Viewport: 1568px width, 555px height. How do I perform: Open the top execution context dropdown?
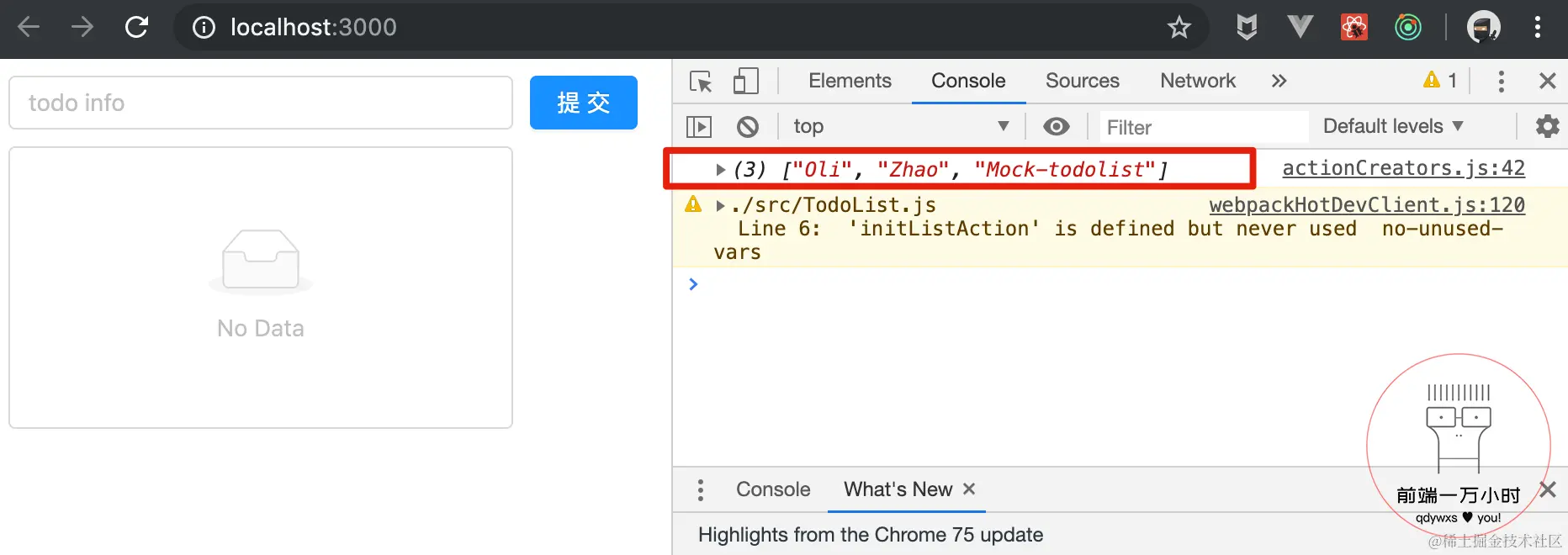pos(900,126)
